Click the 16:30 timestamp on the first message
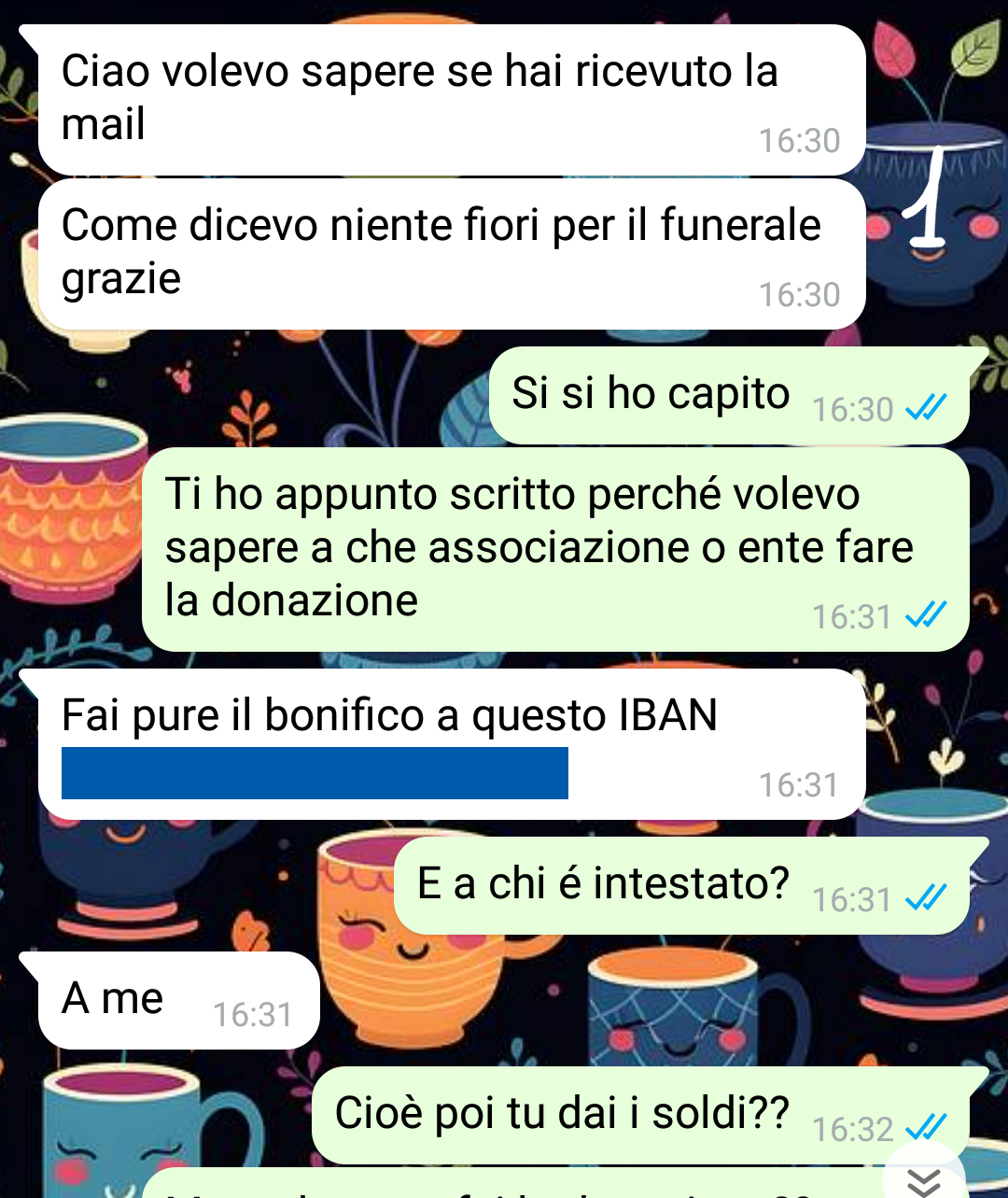Screen dimensions: 1008x1198 pyautogui.click(x=799, y=141)
